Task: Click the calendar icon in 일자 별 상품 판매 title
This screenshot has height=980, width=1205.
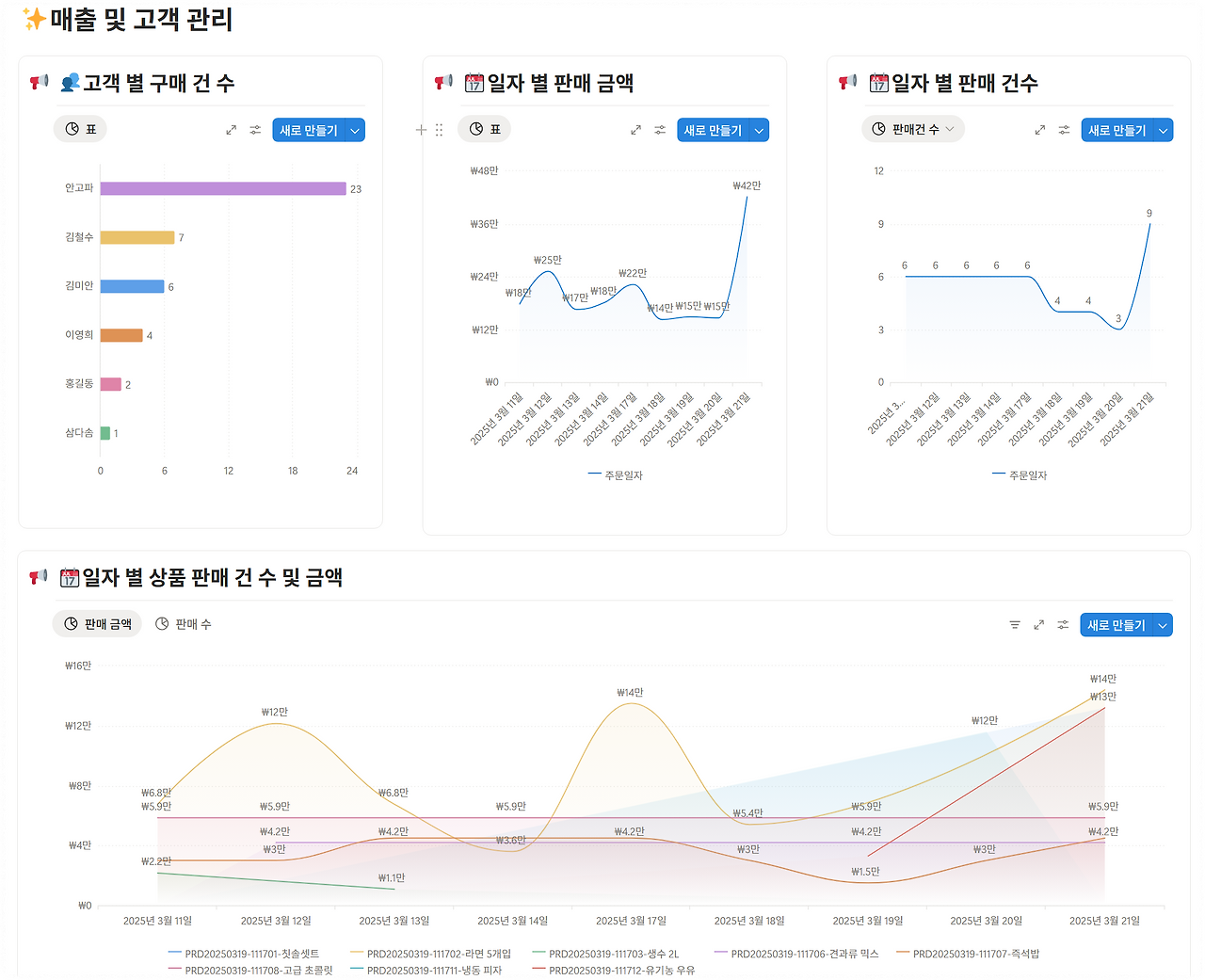Action: (x=70, y=577)
